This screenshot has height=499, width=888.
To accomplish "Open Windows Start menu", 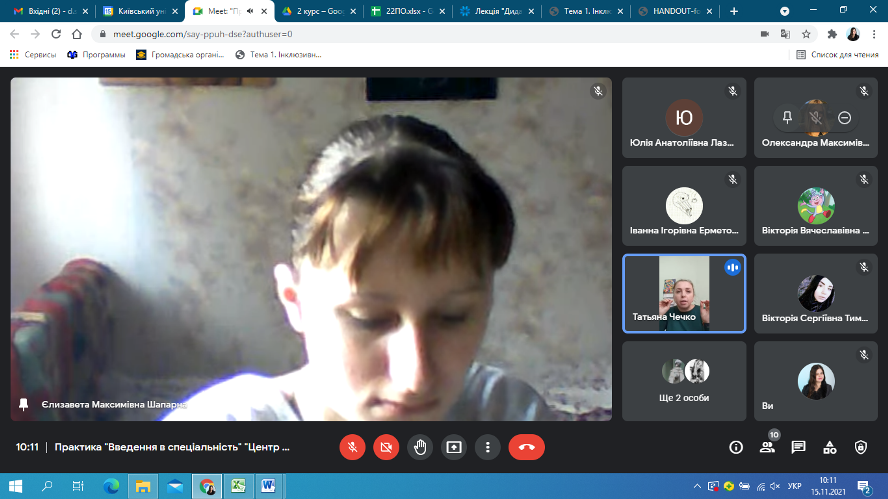I will [x=15, y=486].
